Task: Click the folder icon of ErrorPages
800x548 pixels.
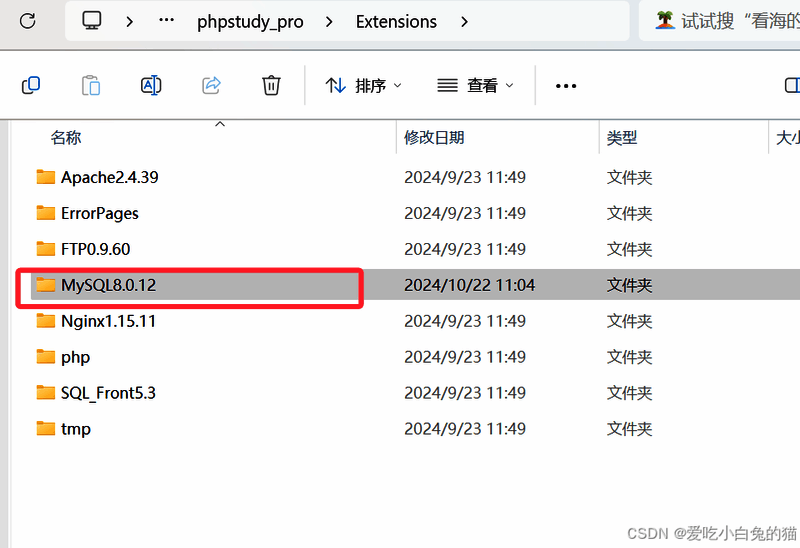Action: pyautogui.click(x=45, y=212)
